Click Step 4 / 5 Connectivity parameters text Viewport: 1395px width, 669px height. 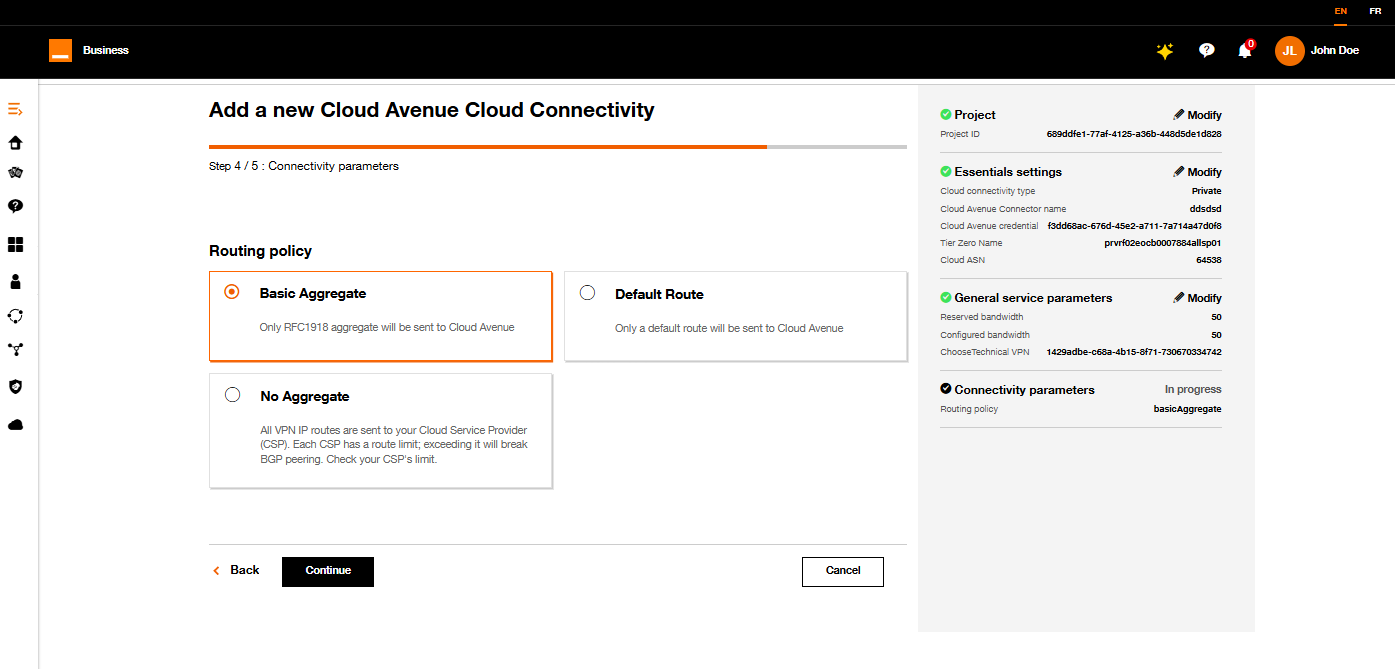pos(304,166)
